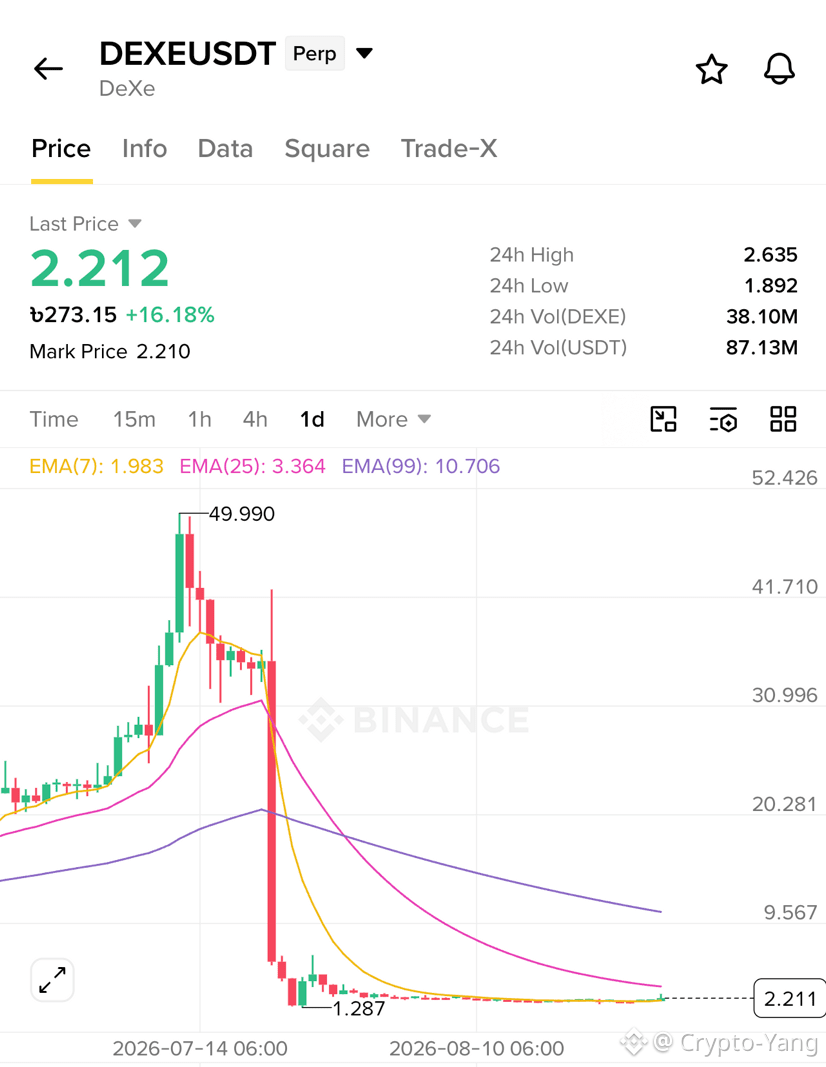Click the 2026-08-10 06:00 date label
This screenshot has height=1067, width=826.
tap(476, 1049)
